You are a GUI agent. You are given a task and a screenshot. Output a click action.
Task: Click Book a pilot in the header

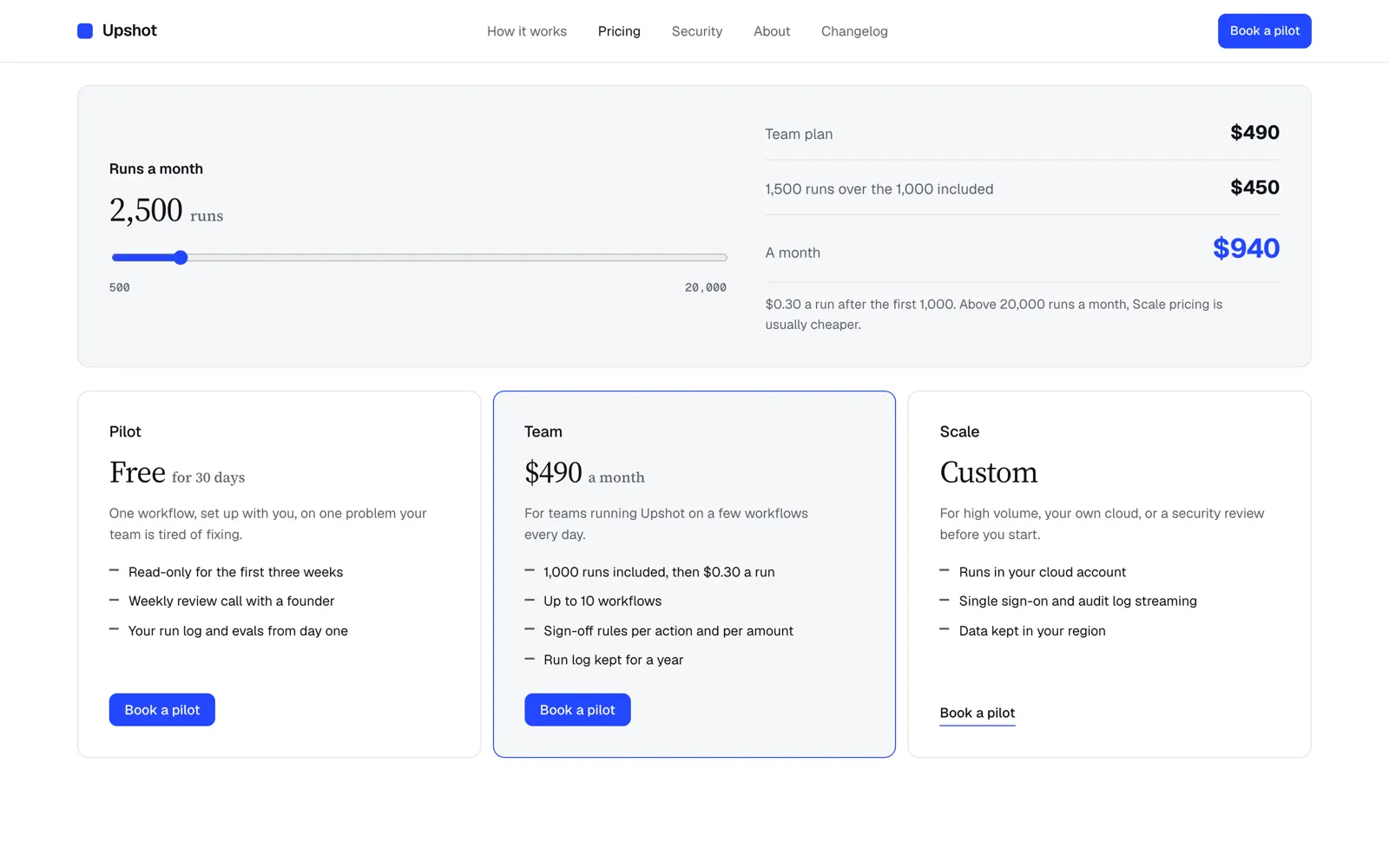coord(1264,31)
